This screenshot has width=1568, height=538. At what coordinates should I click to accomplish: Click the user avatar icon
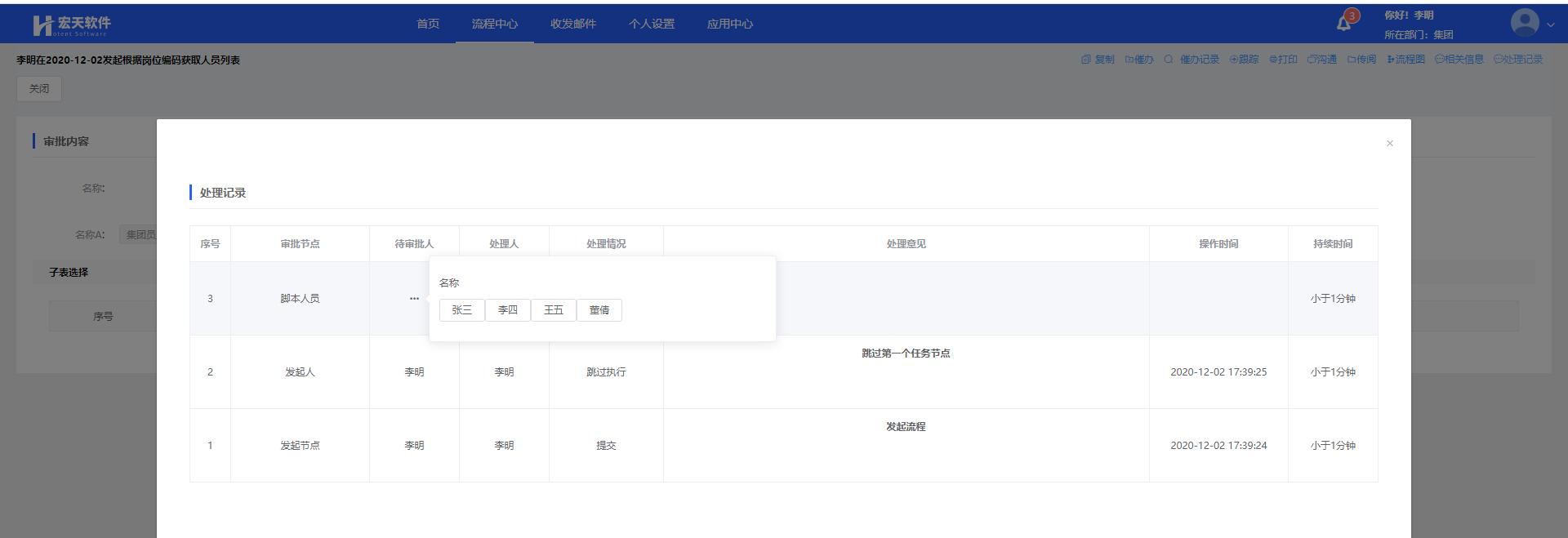[1524, 23]
